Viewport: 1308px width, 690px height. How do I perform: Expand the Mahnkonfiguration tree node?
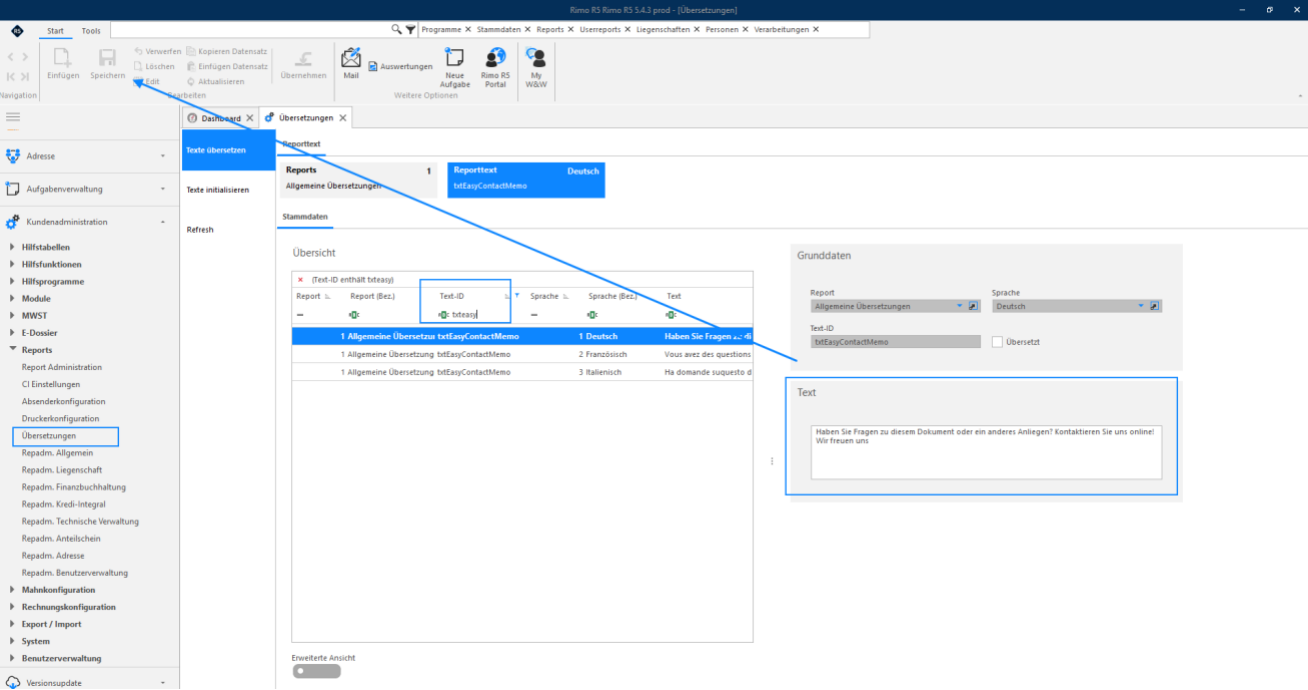[x=12, y=590]
